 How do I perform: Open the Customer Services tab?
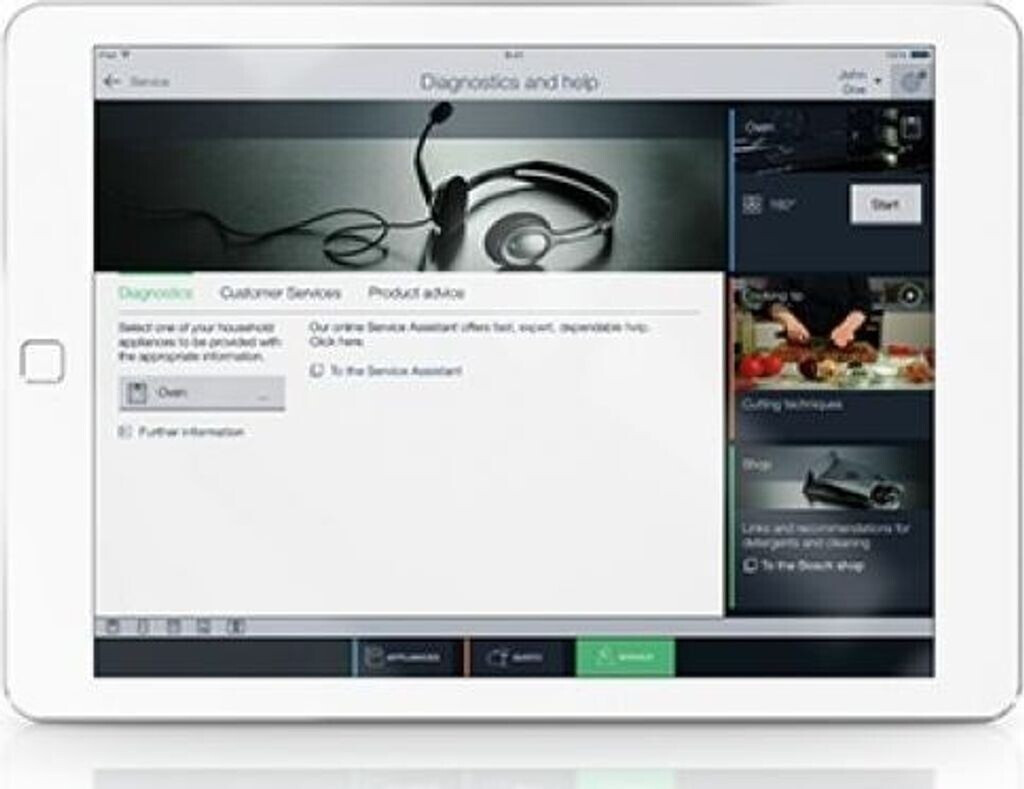point(280,293)
